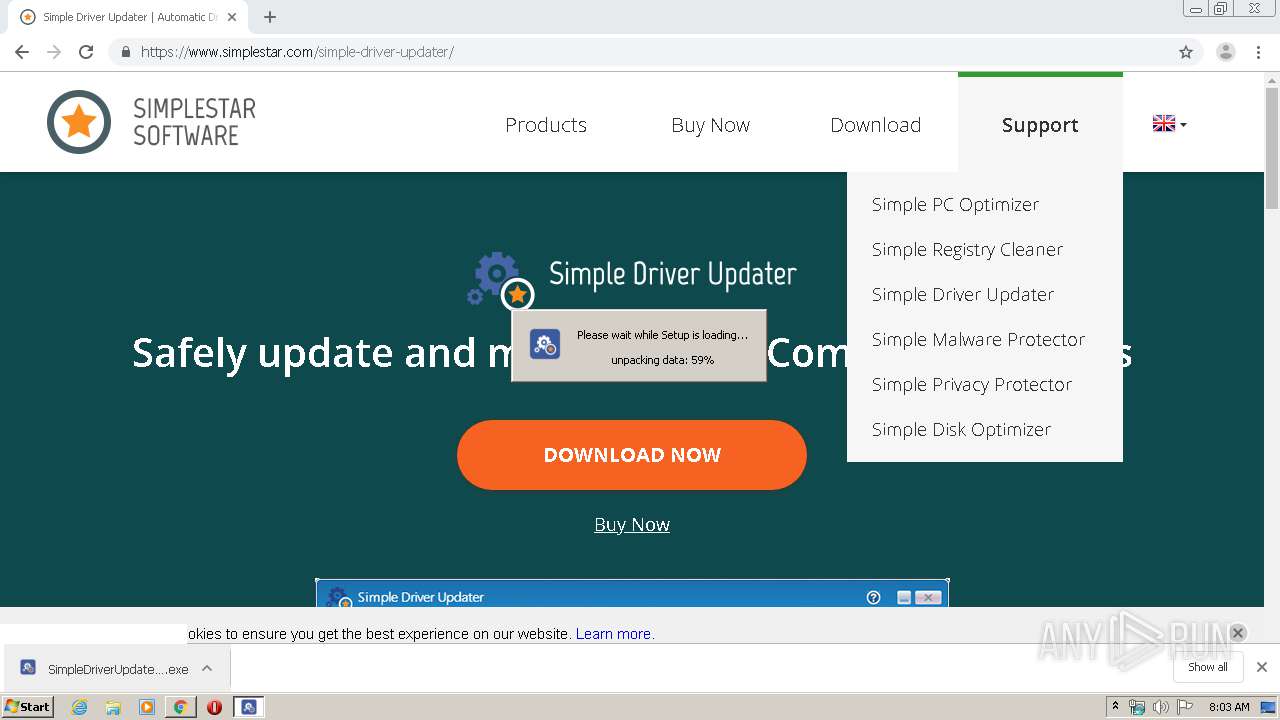Open a new tab with plus icon
1280x720 pixels.
(x=270, y=17)
